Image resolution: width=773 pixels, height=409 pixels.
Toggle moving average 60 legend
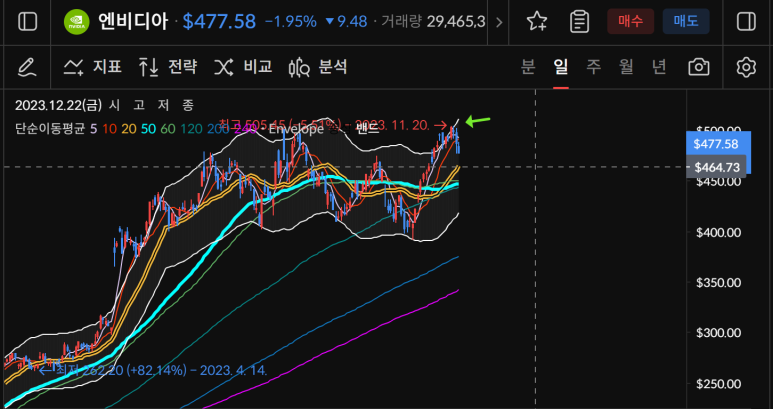coord(168,129)
